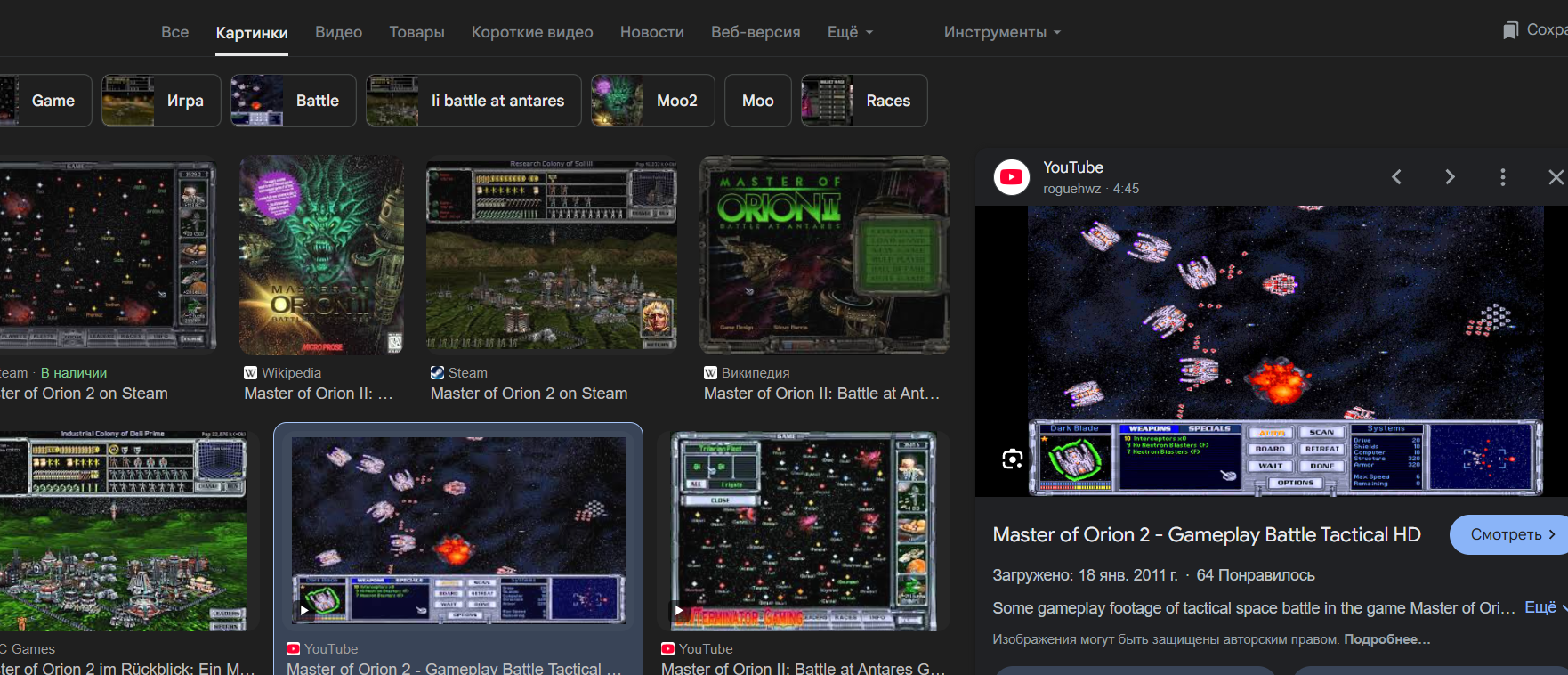Screen dimensions: 1568x675
Task: Open the Видео tab
Action: (338, 32)
